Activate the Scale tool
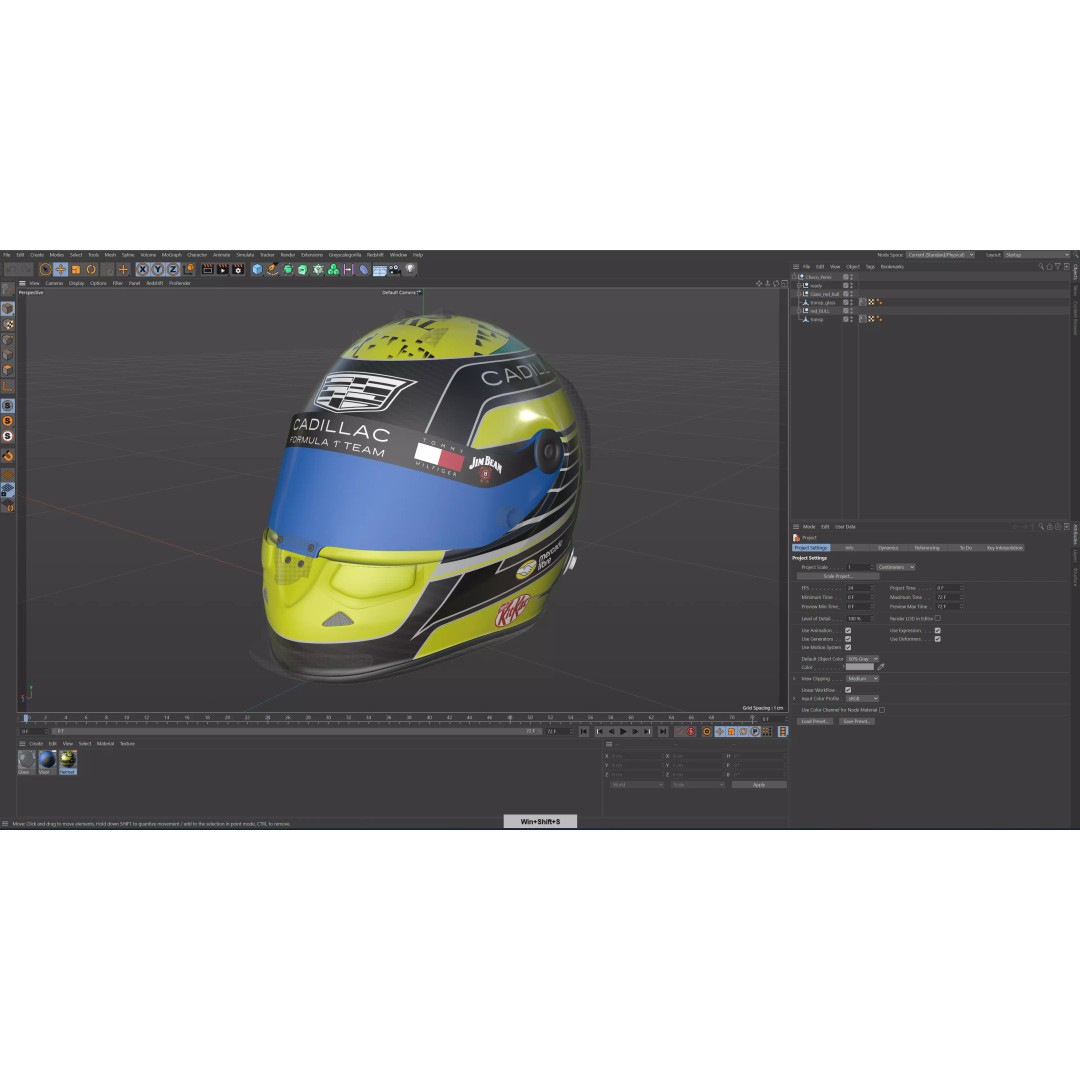Viewport: 1080px width, 1080px height. click(x=76, y=269)
